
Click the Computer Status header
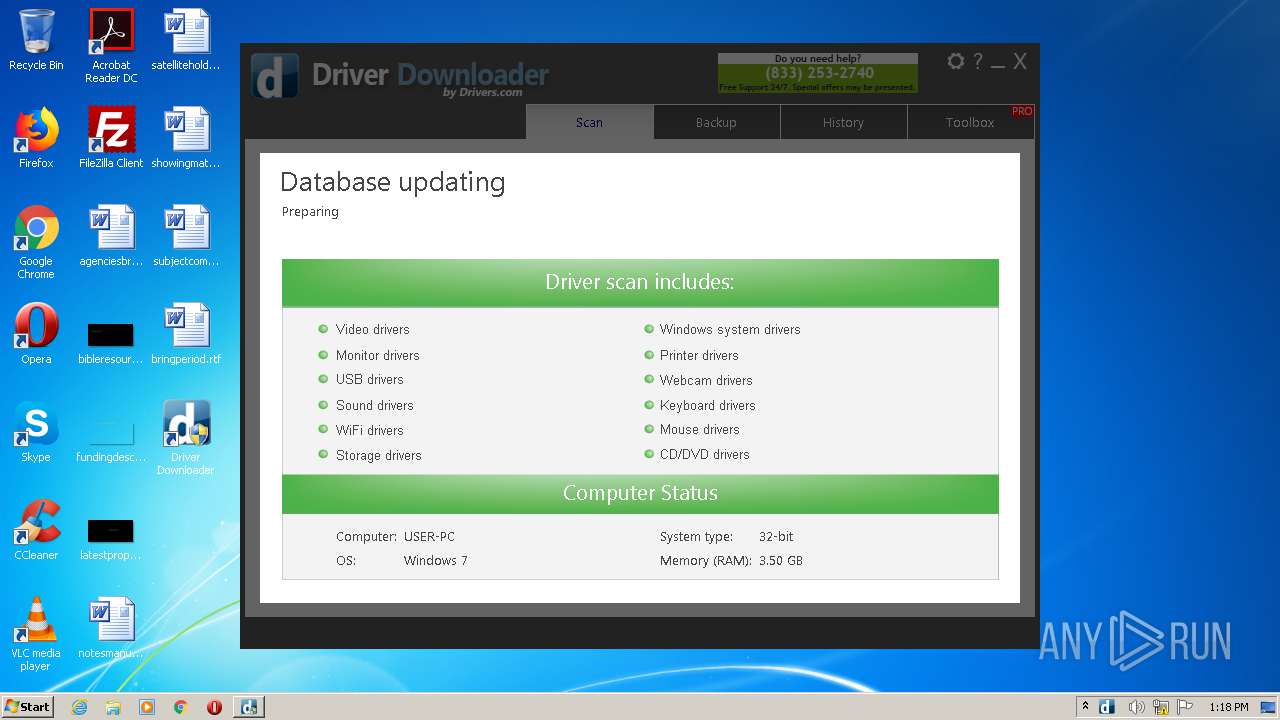pyautogui.click(x=640, y=493)
